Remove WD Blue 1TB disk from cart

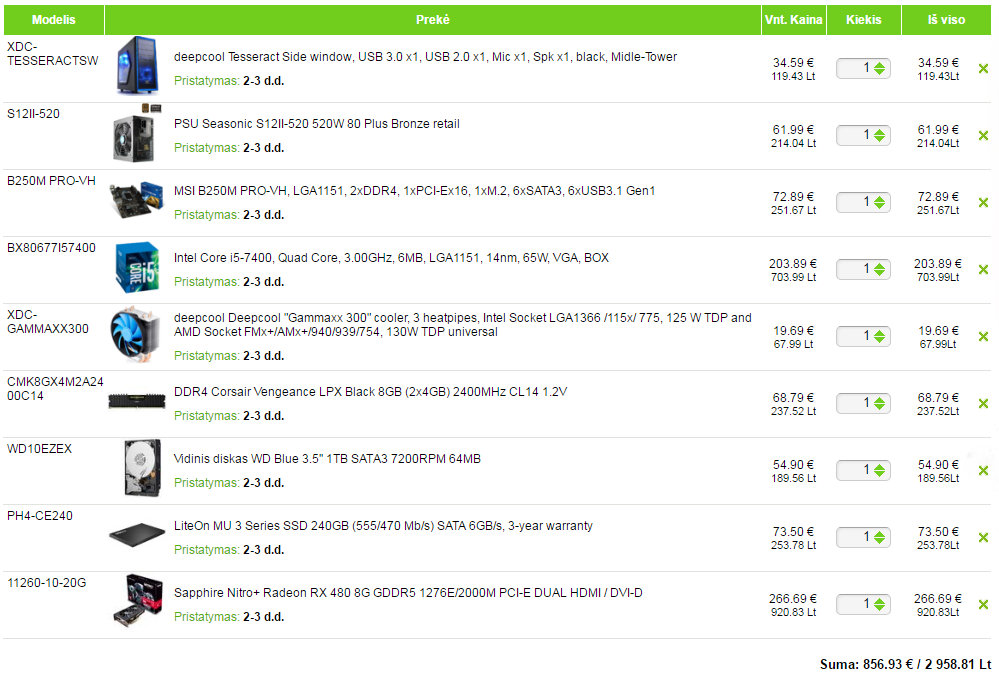coord(983,471)
